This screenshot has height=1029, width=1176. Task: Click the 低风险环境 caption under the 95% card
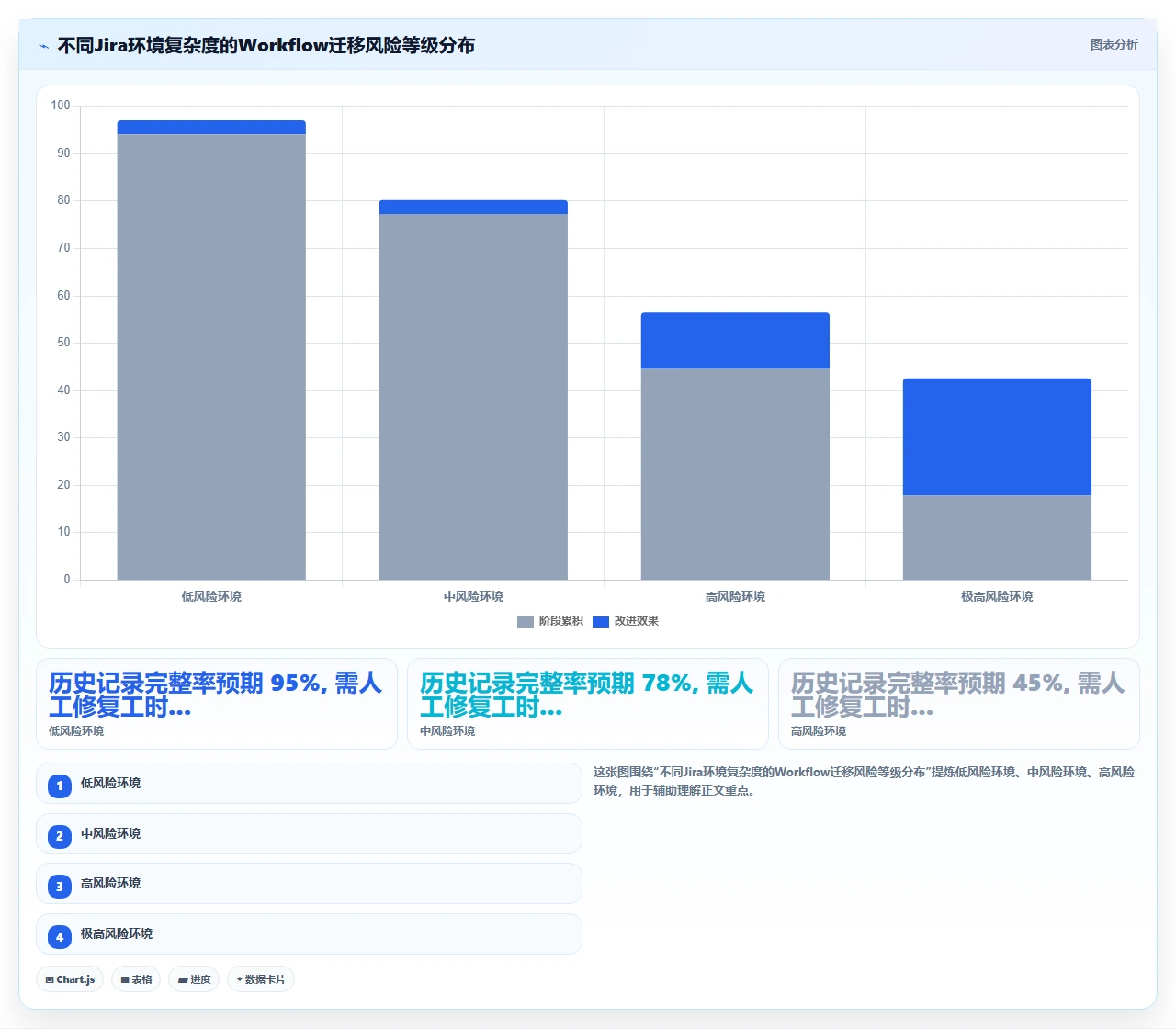pyautogui.click(x=76, y=731)
